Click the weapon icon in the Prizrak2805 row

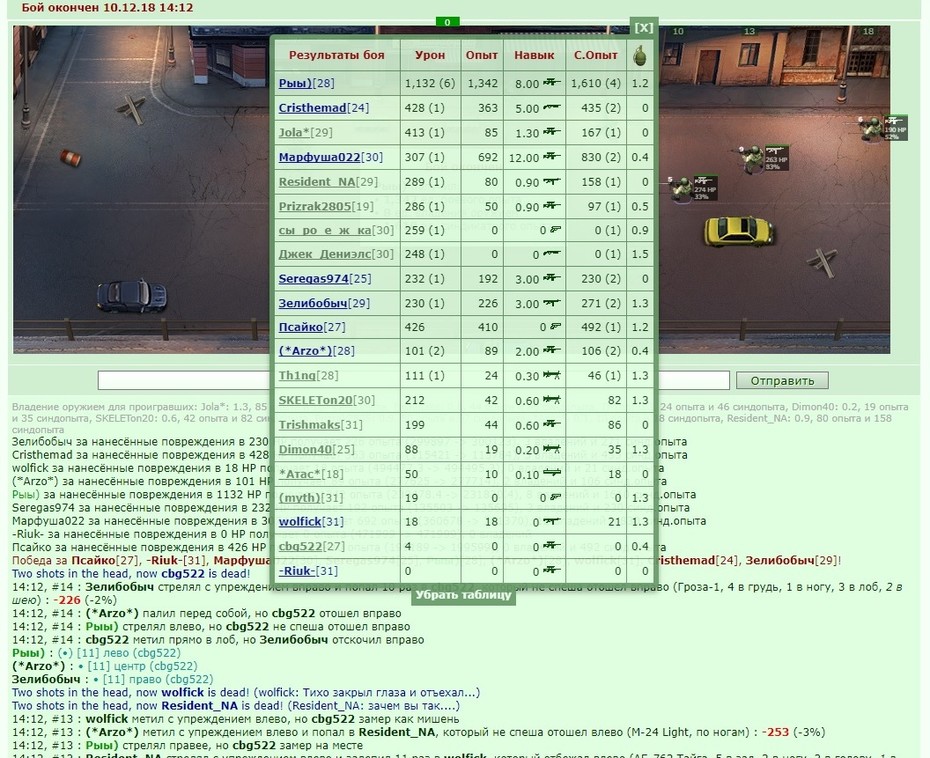[x=552, y=206]
